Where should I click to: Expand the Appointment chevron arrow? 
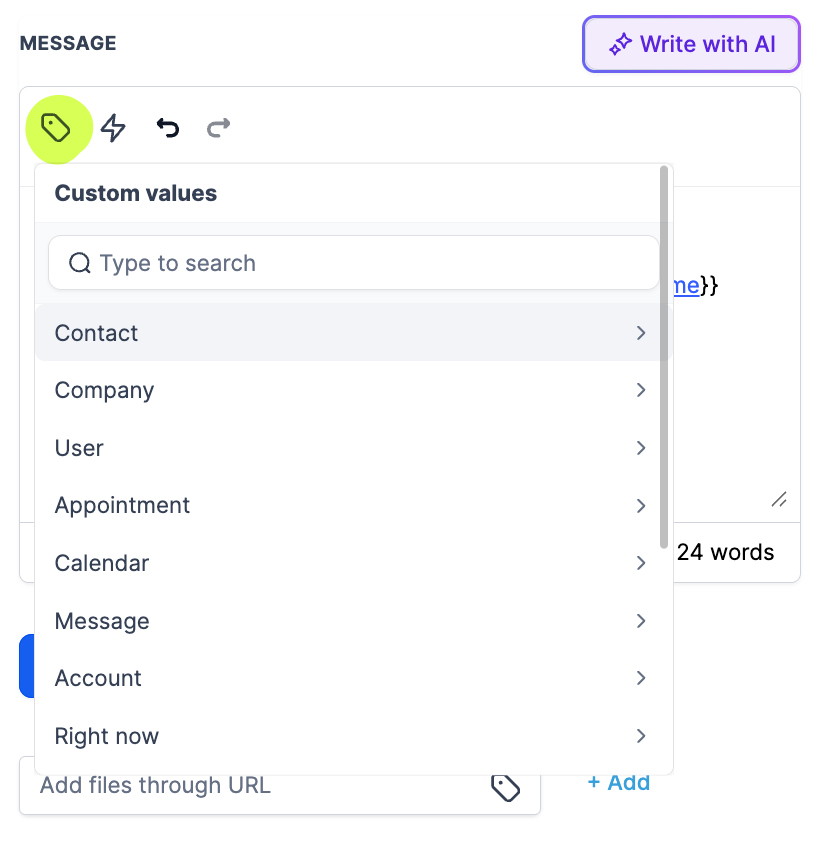click(641, 505)
